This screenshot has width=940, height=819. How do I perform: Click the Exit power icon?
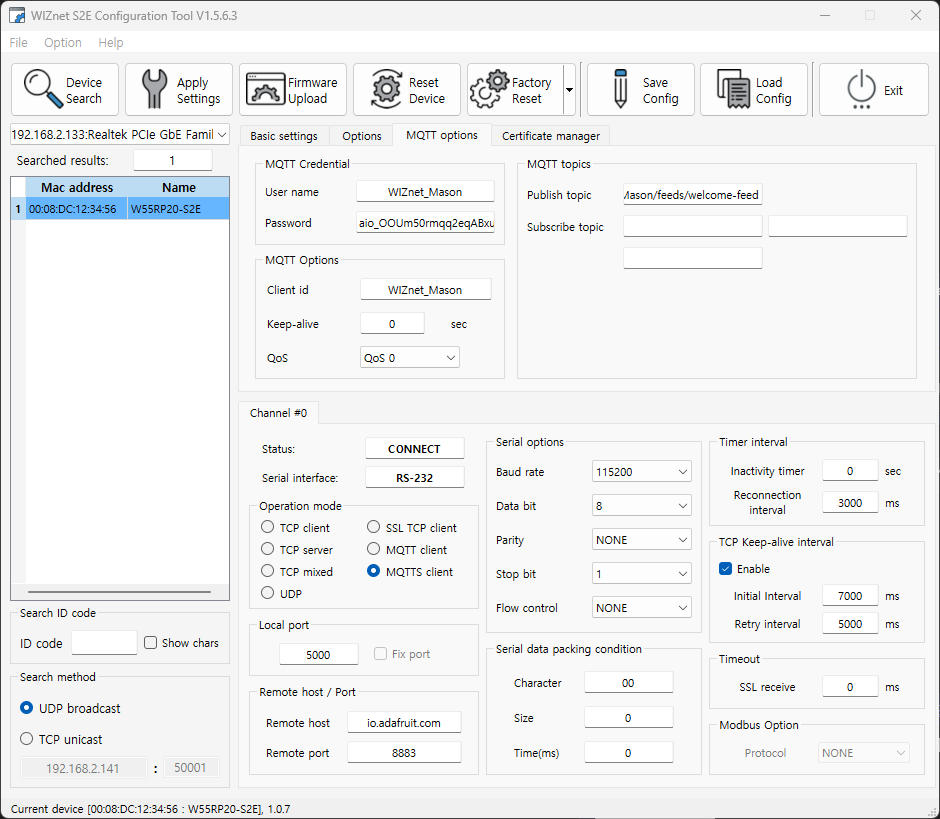click(861, 89)
